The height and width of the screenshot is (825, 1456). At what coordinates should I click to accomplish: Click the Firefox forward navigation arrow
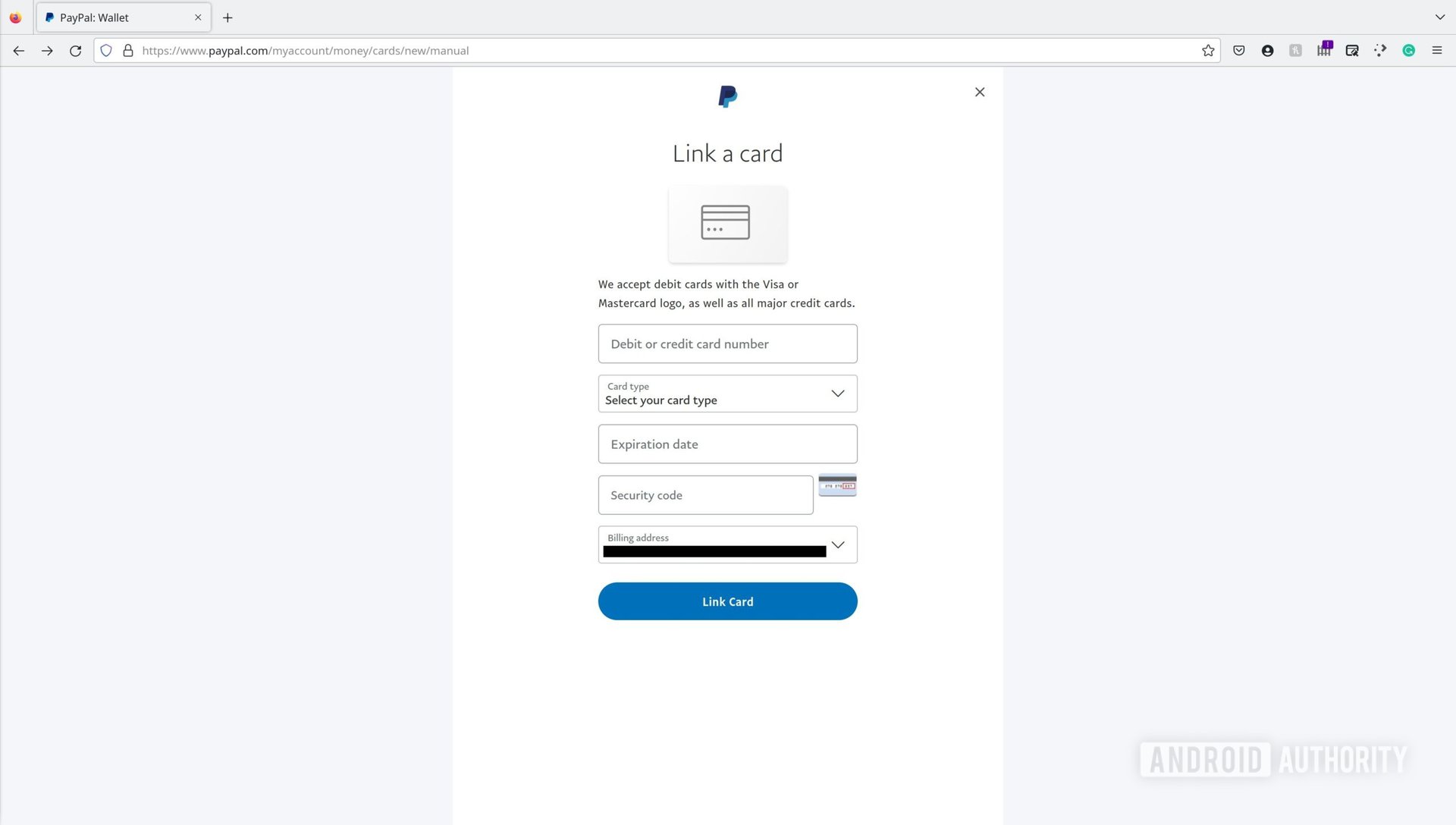pyautogui.click(x=46, y=50)
